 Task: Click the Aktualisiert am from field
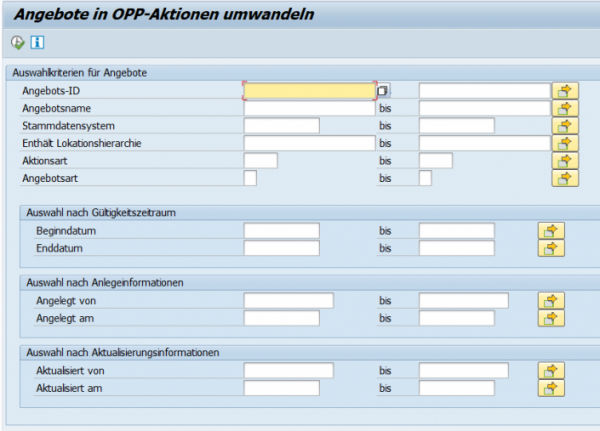click(282, 388)
